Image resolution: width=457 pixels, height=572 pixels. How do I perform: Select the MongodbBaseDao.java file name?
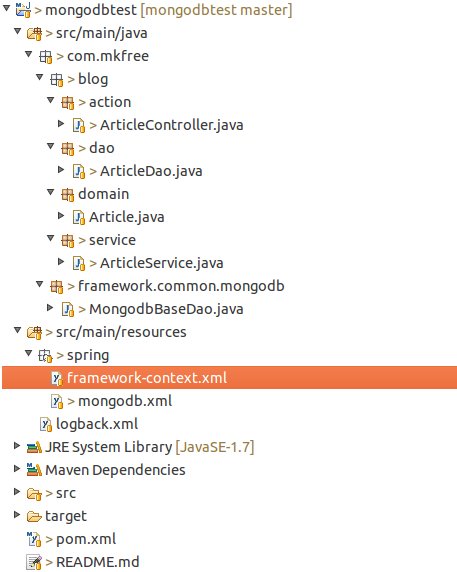click(166, 309)
